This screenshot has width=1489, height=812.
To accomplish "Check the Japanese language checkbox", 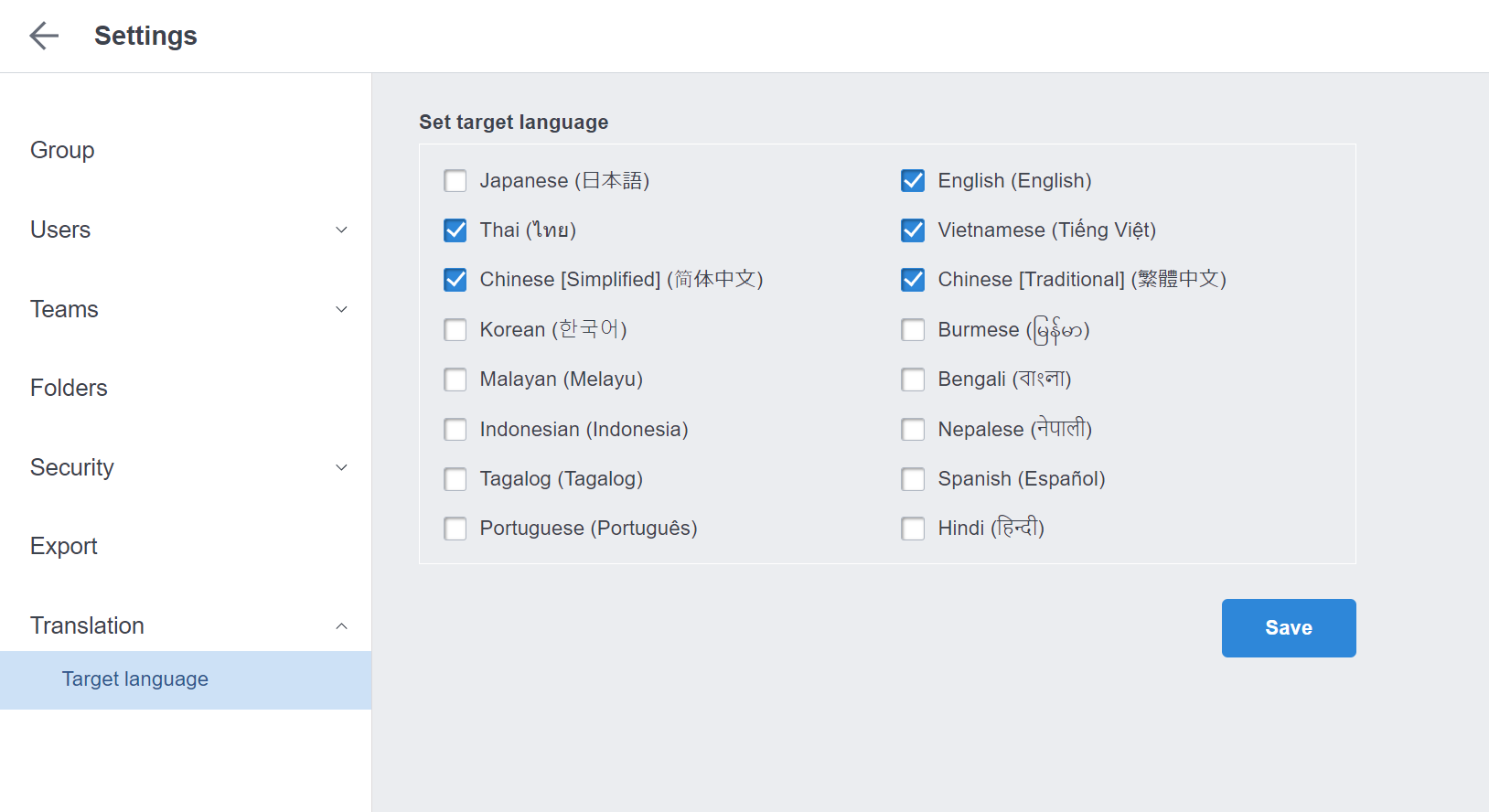I will pos(455,181).
